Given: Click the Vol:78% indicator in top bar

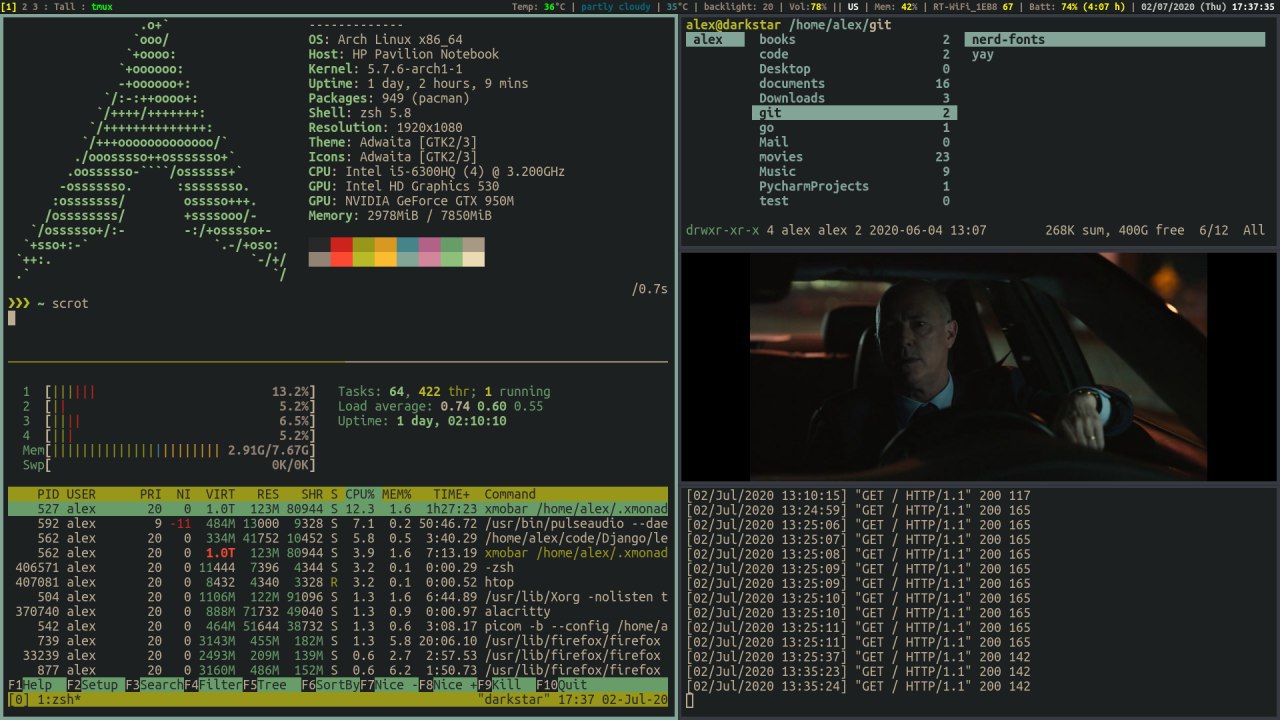Looking at the screenshot, I should [x=808, y=6].
